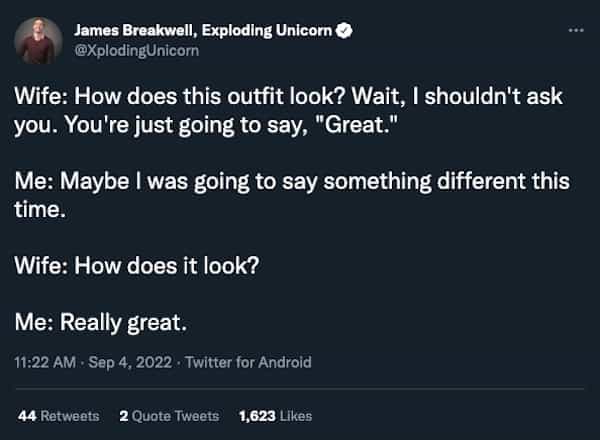Open the three-dot more options menu
The height and width of the screenshot is (440, 600).
click(x=574, y=30)
